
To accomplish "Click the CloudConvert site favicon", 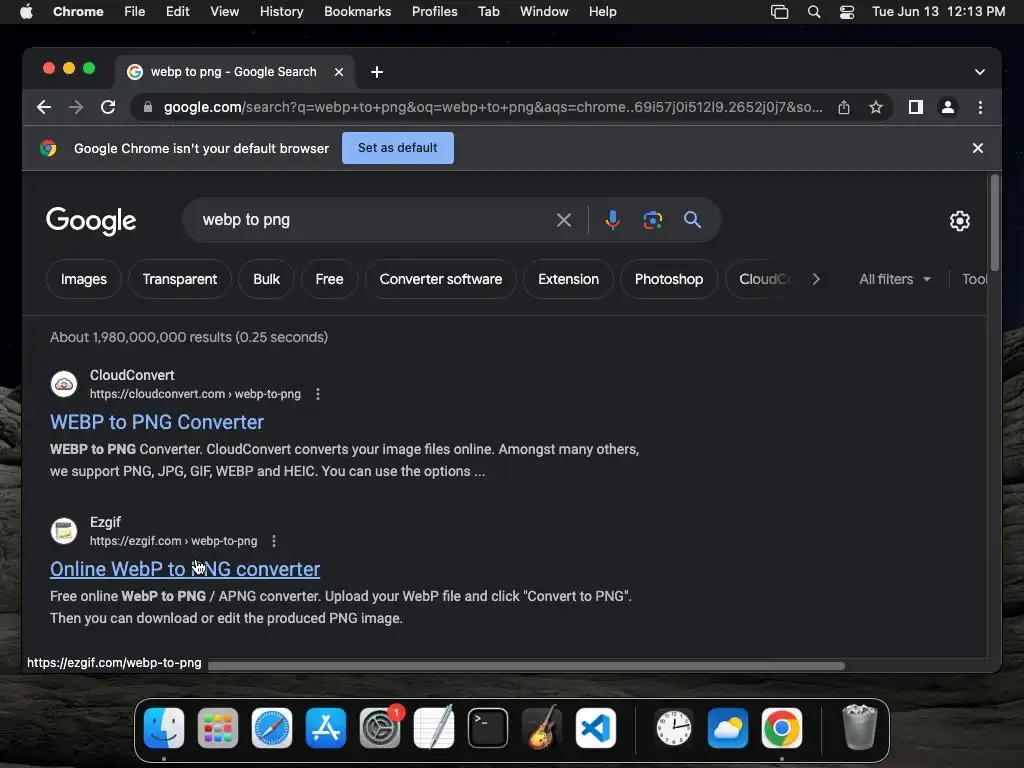I will 64,384.
